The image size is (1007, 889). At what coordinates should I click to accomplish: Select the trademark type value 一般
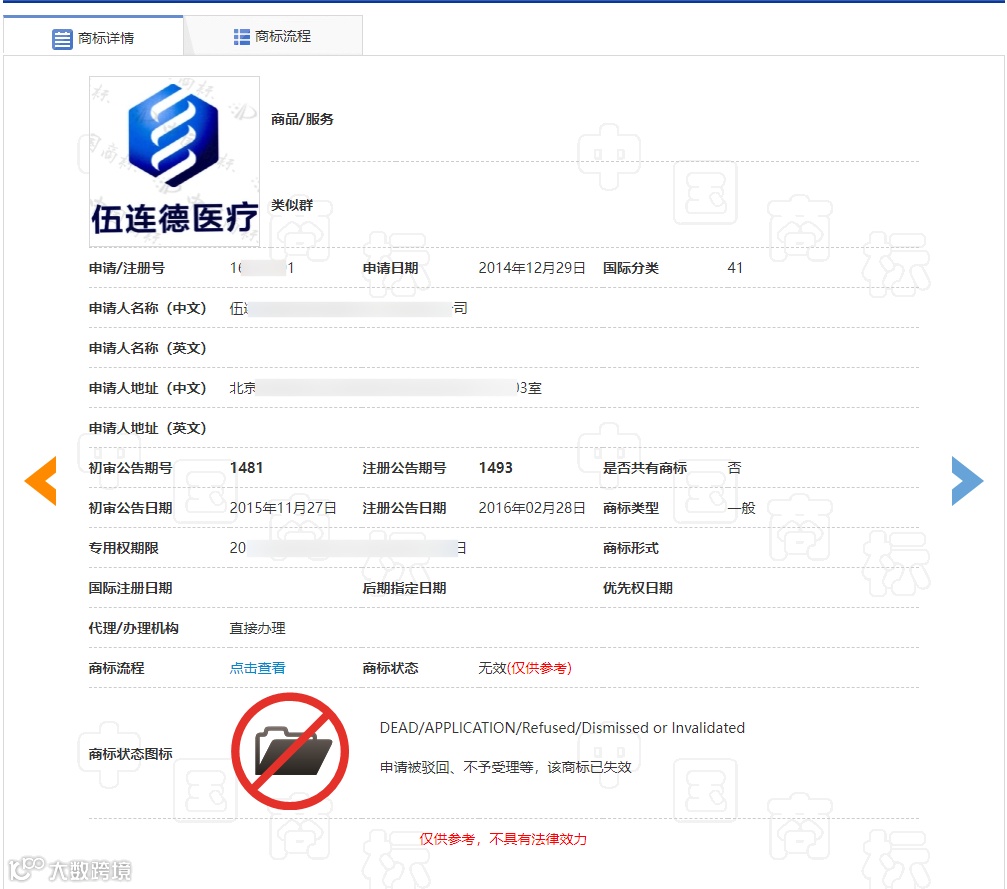[741, 508]
